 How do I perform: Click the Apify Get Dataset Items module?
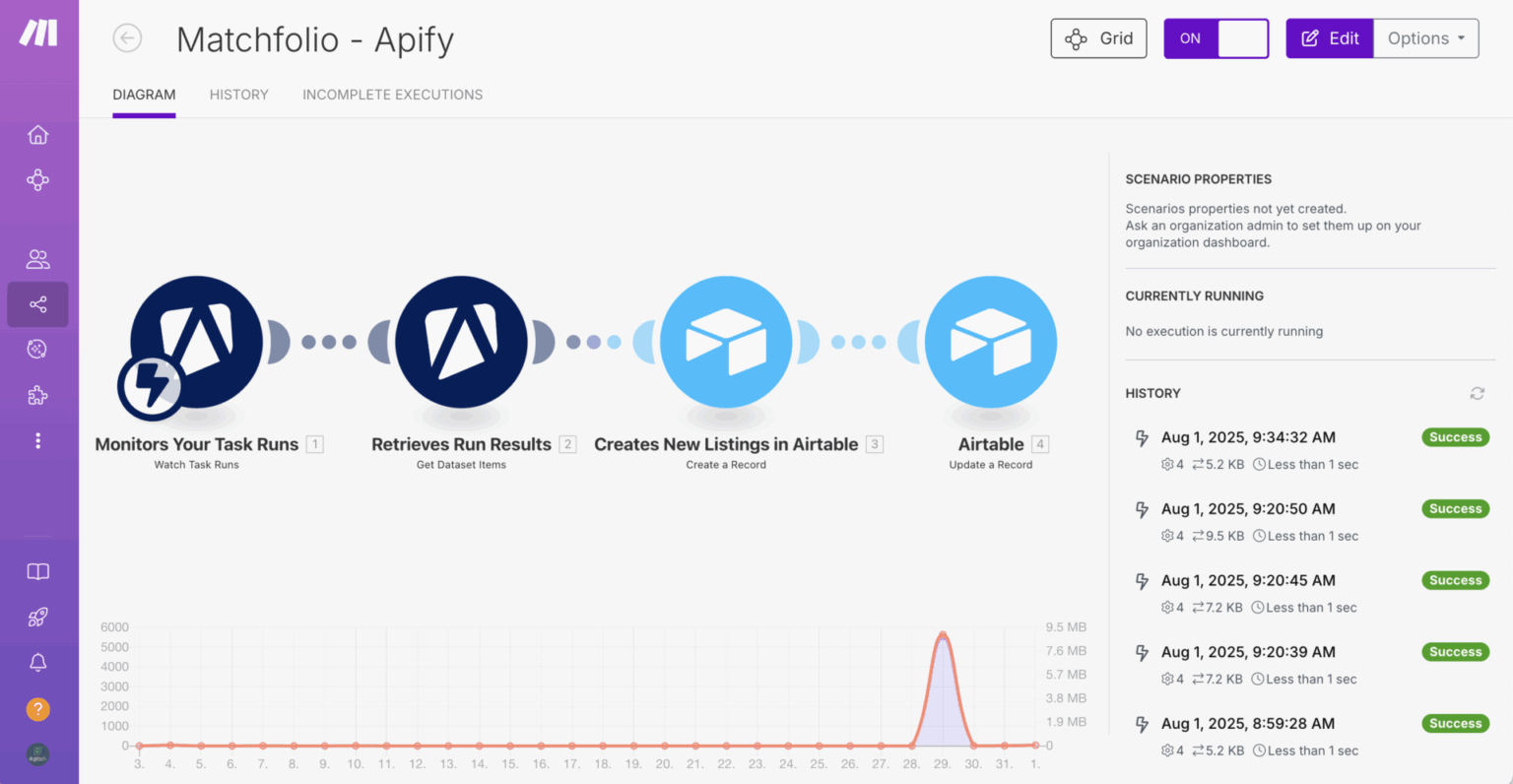click(x=461, y=343)
